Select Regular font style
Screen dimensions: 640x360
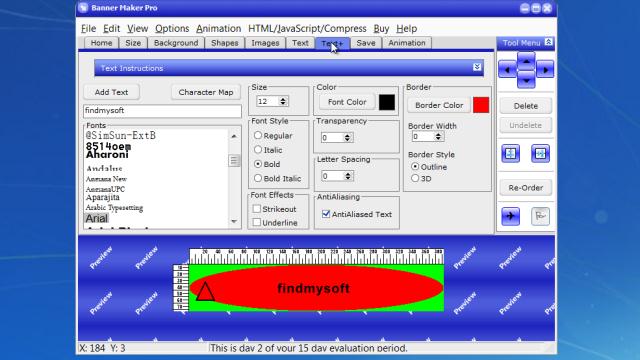tap(258, 135)
